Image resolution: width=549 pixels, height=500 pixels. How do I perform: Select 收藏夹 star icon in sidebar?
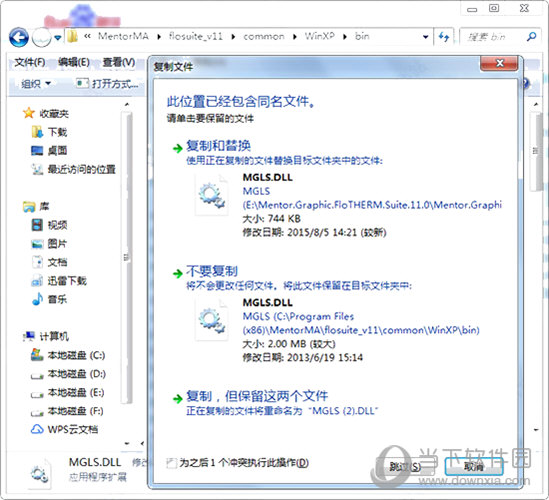(28, 113)
